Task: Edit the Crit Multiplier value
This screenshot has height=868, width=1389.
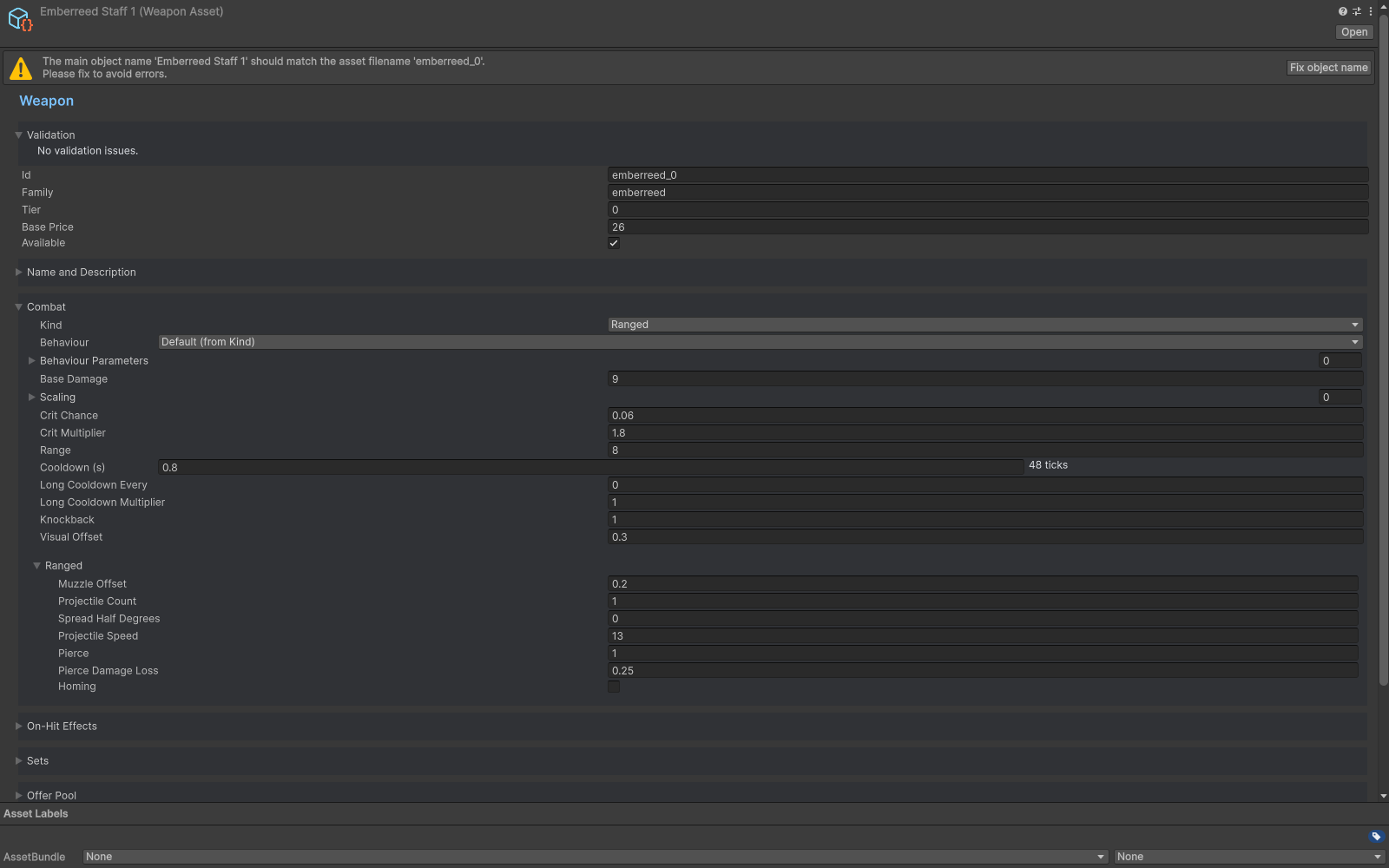Action: click(984, 433)
